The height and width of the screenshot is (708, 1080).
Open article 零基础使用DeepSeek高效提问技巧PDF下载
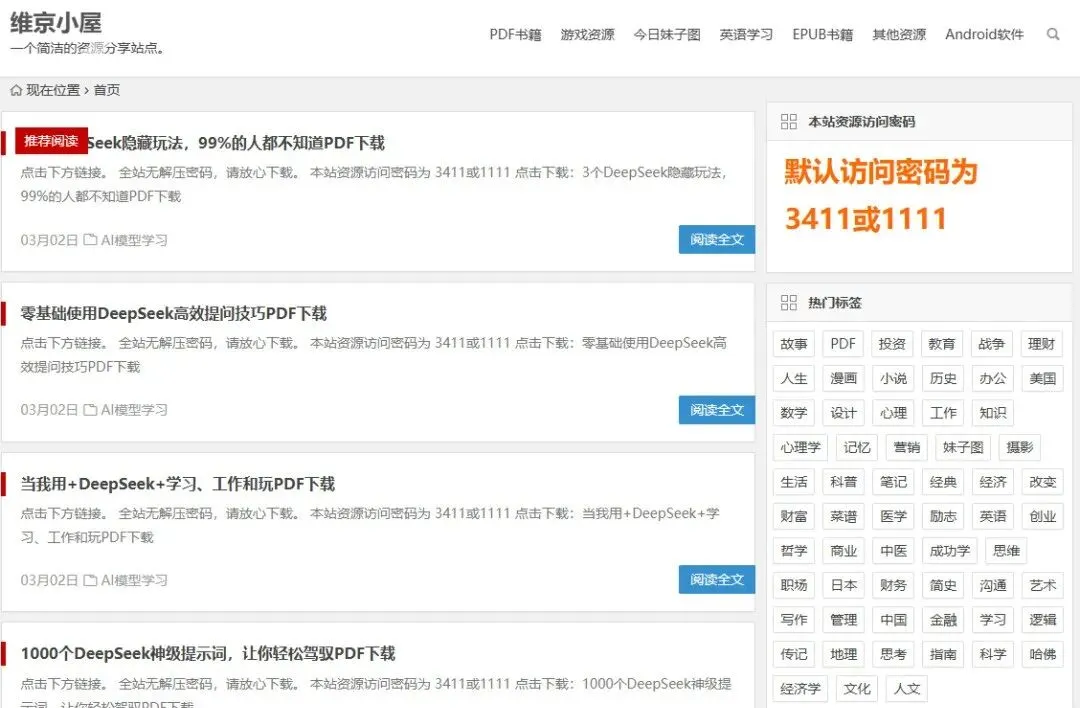(x=174, y=313)
